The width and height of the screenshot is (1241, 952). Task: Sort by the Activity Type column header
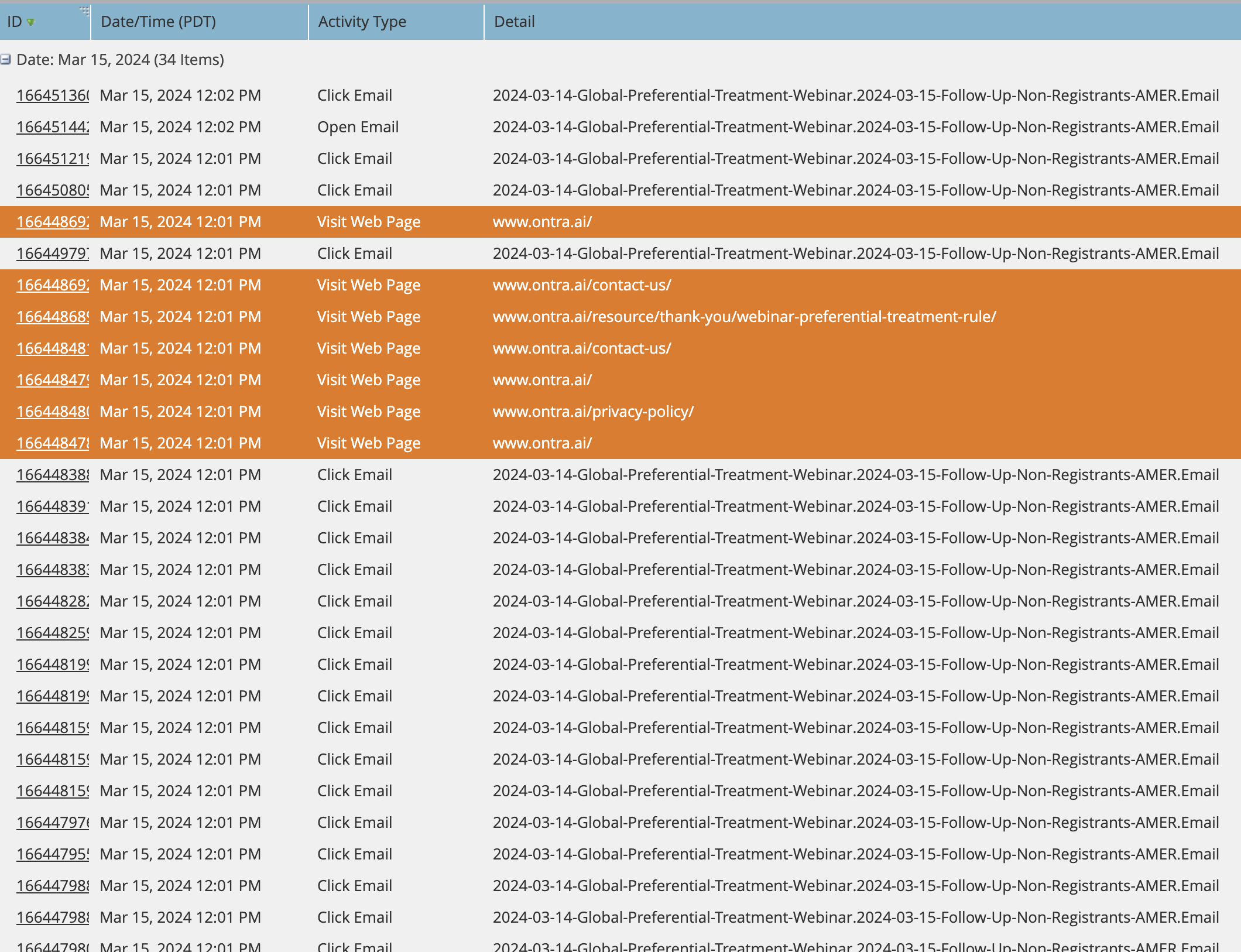(x=362, y=22)
